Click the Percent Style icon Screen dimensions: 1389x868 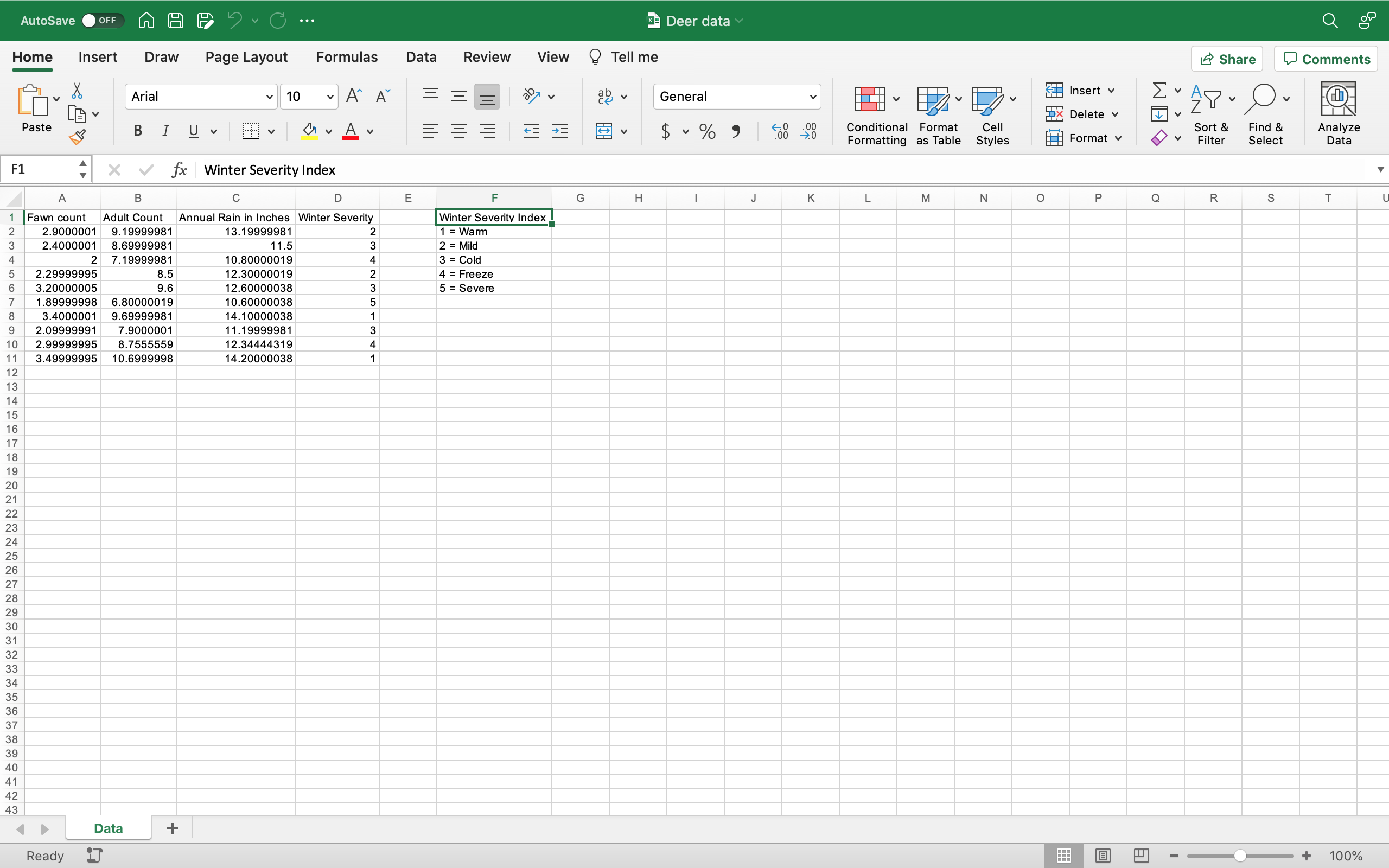pyautogui.click(x=707, y=131)
